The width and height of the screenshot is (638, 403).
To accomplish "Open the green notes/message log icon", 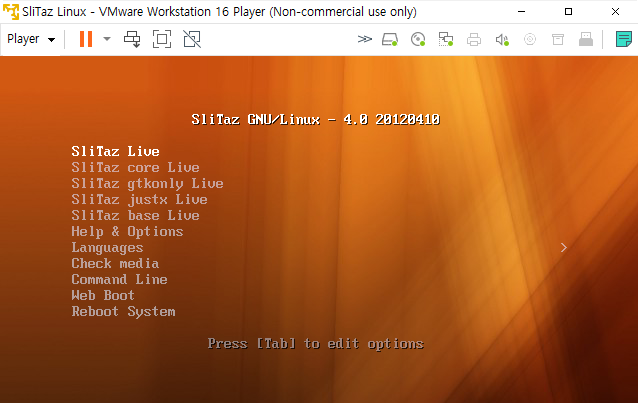I will [623, 39].
